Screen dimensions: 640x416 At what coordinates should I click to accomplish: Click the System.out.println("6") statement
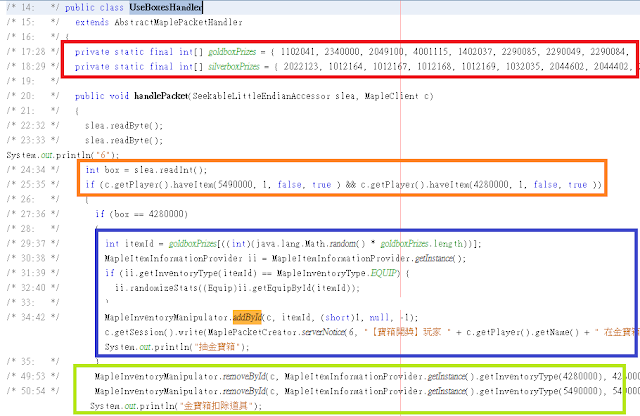[x=63, y=155]
